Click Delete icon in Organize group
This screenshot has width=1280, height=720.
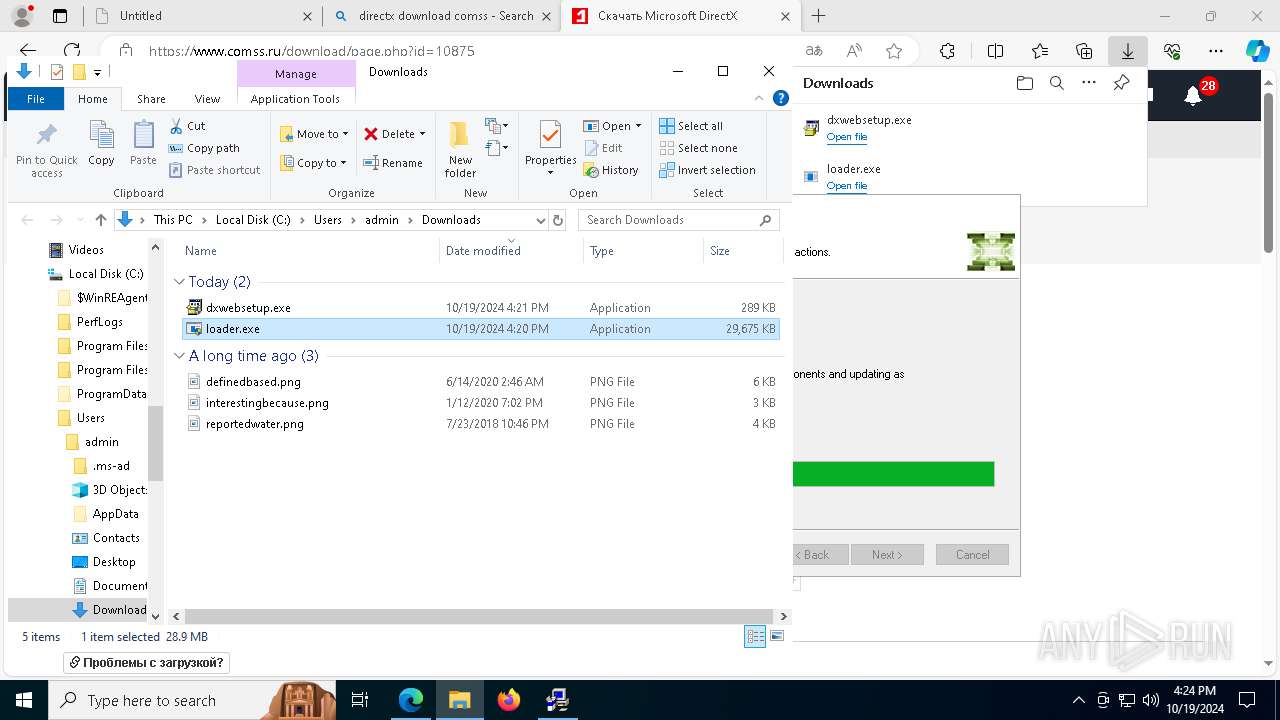pyautogui.click(x=371, y=134)
